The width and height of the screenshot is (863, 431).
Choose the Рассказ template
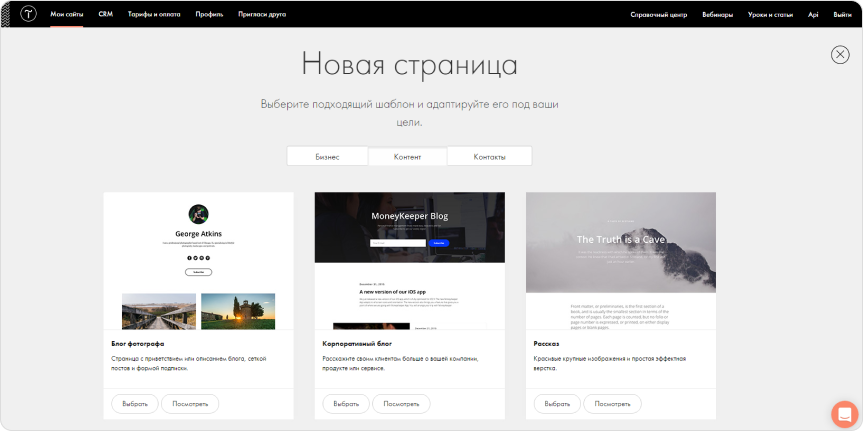click(558, 404)
